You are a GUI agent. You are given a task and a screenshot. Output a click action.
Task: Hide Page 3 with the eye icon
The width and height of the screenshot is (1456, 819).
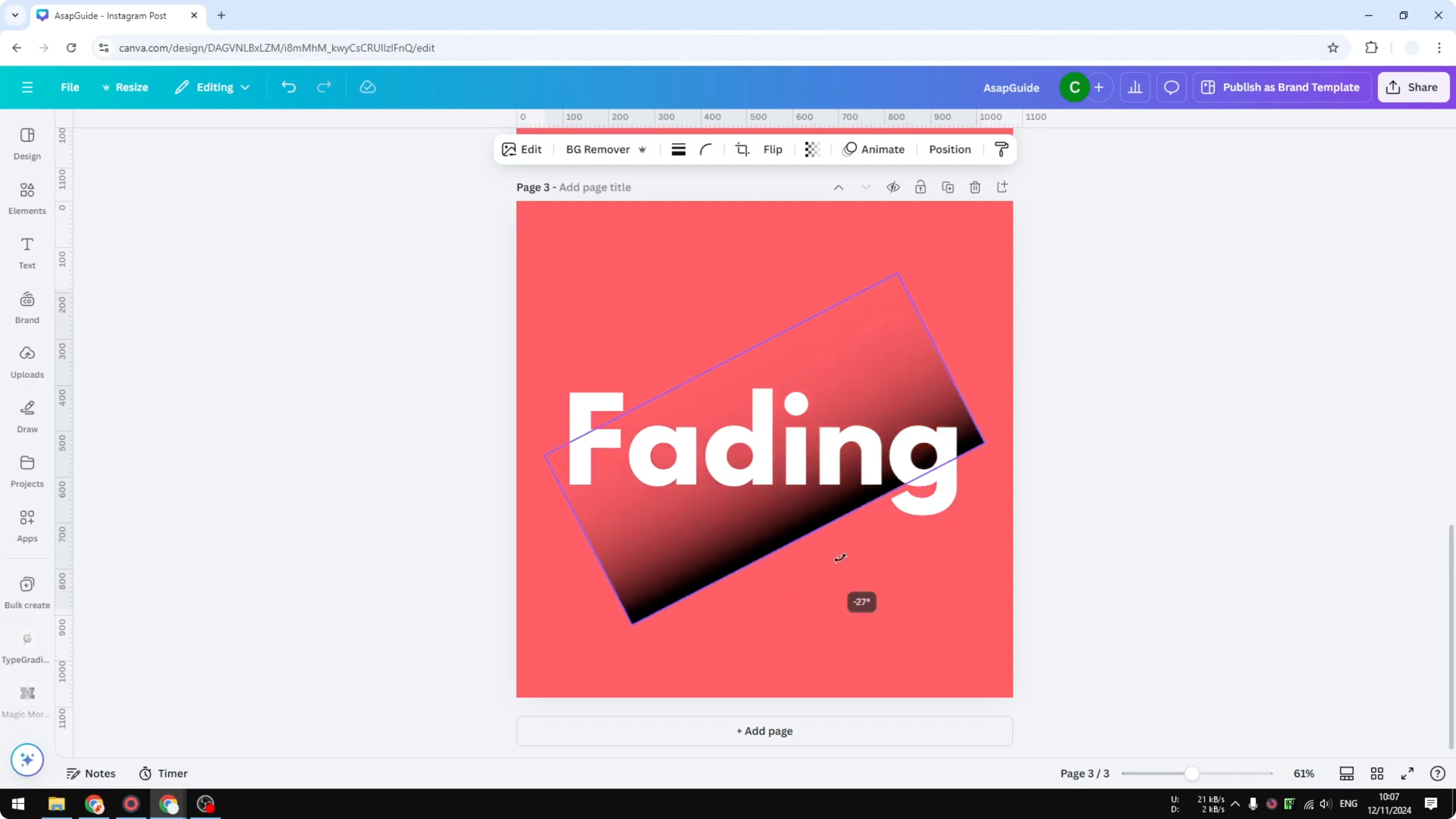point(893,187)
